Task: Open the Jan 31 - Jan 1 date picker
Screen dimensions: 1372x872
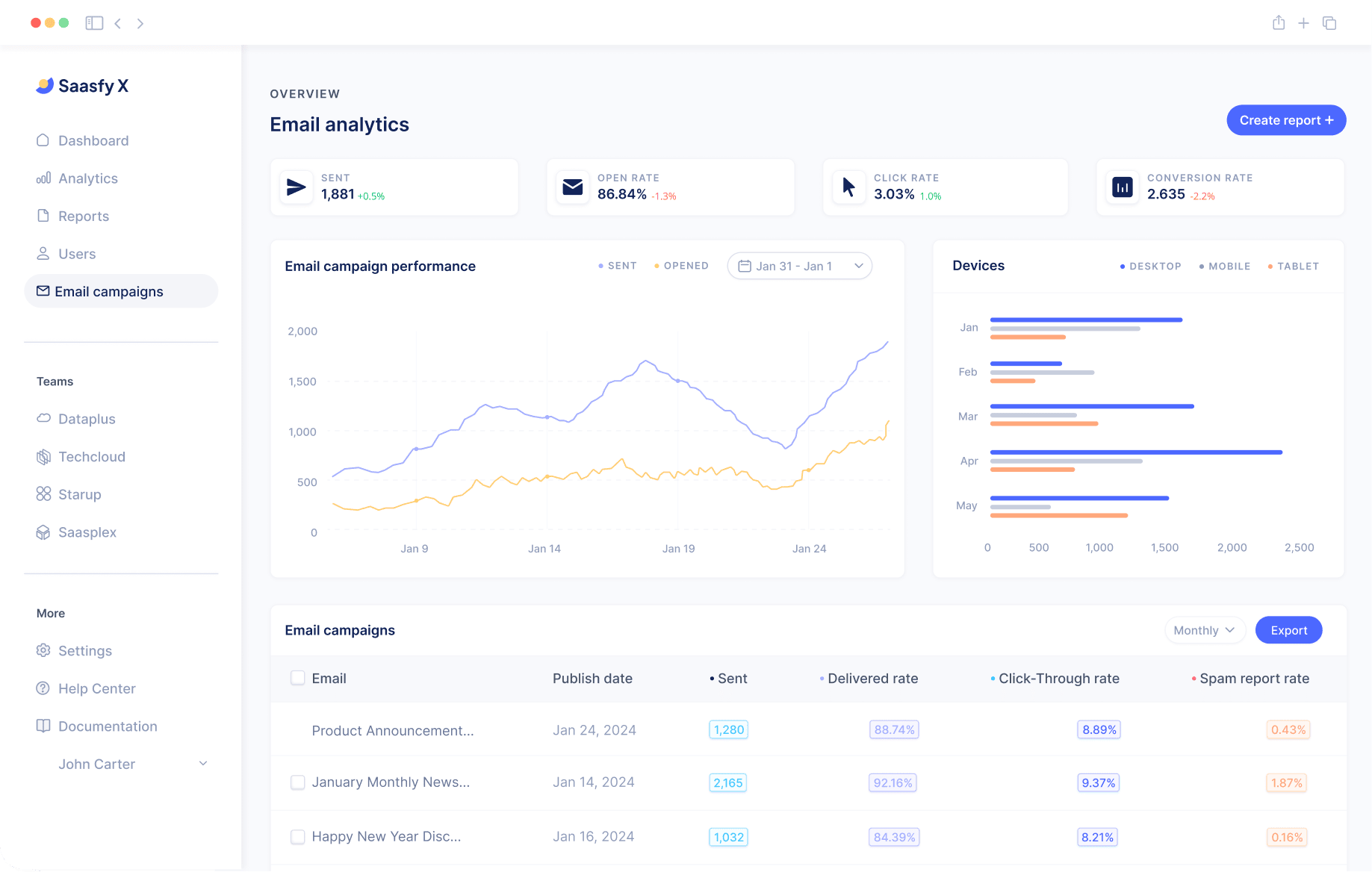Action: [799, 266]
